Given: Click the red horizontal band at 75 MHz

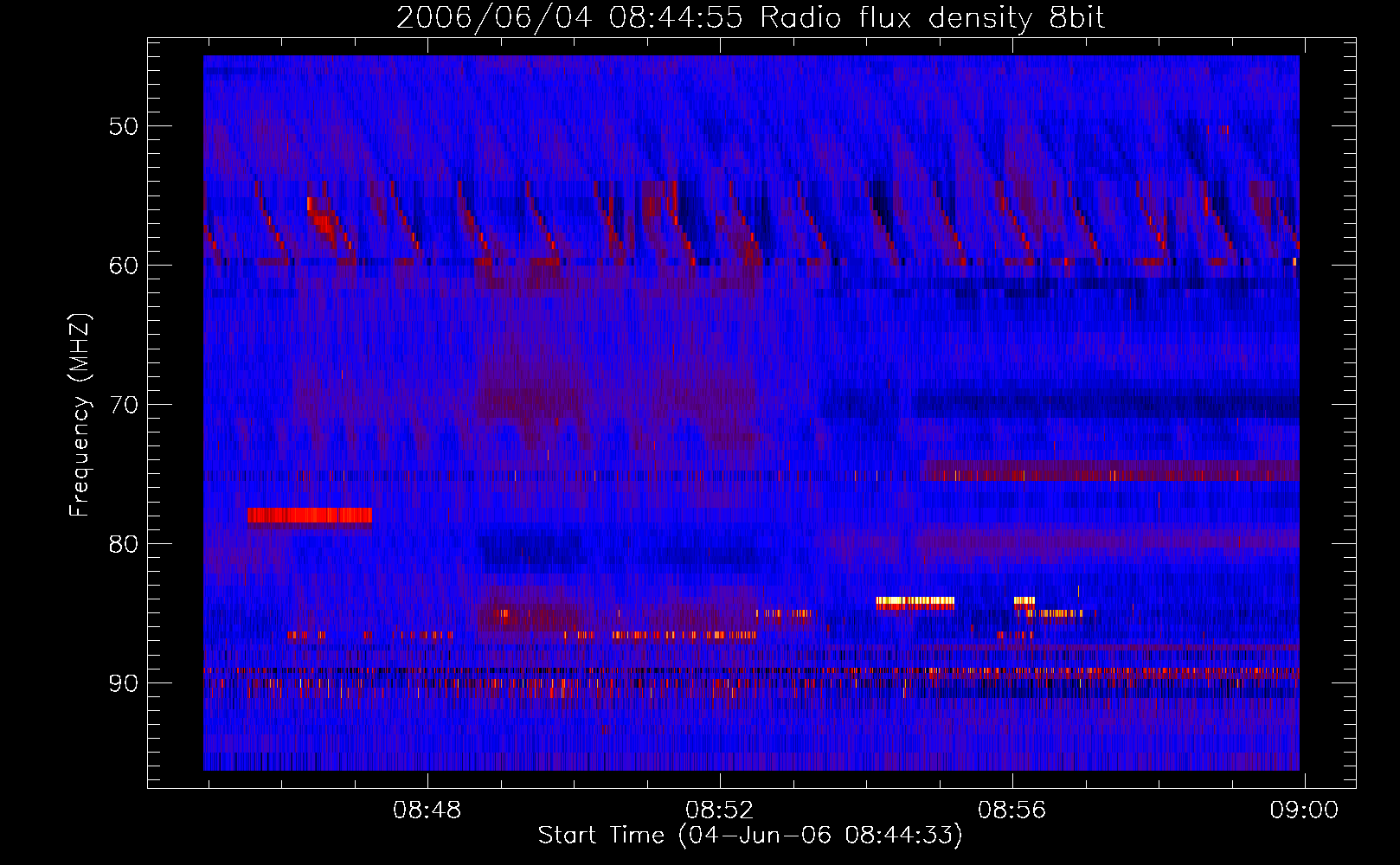Looking at the screenshot, I should click(x=1112, y=471).
